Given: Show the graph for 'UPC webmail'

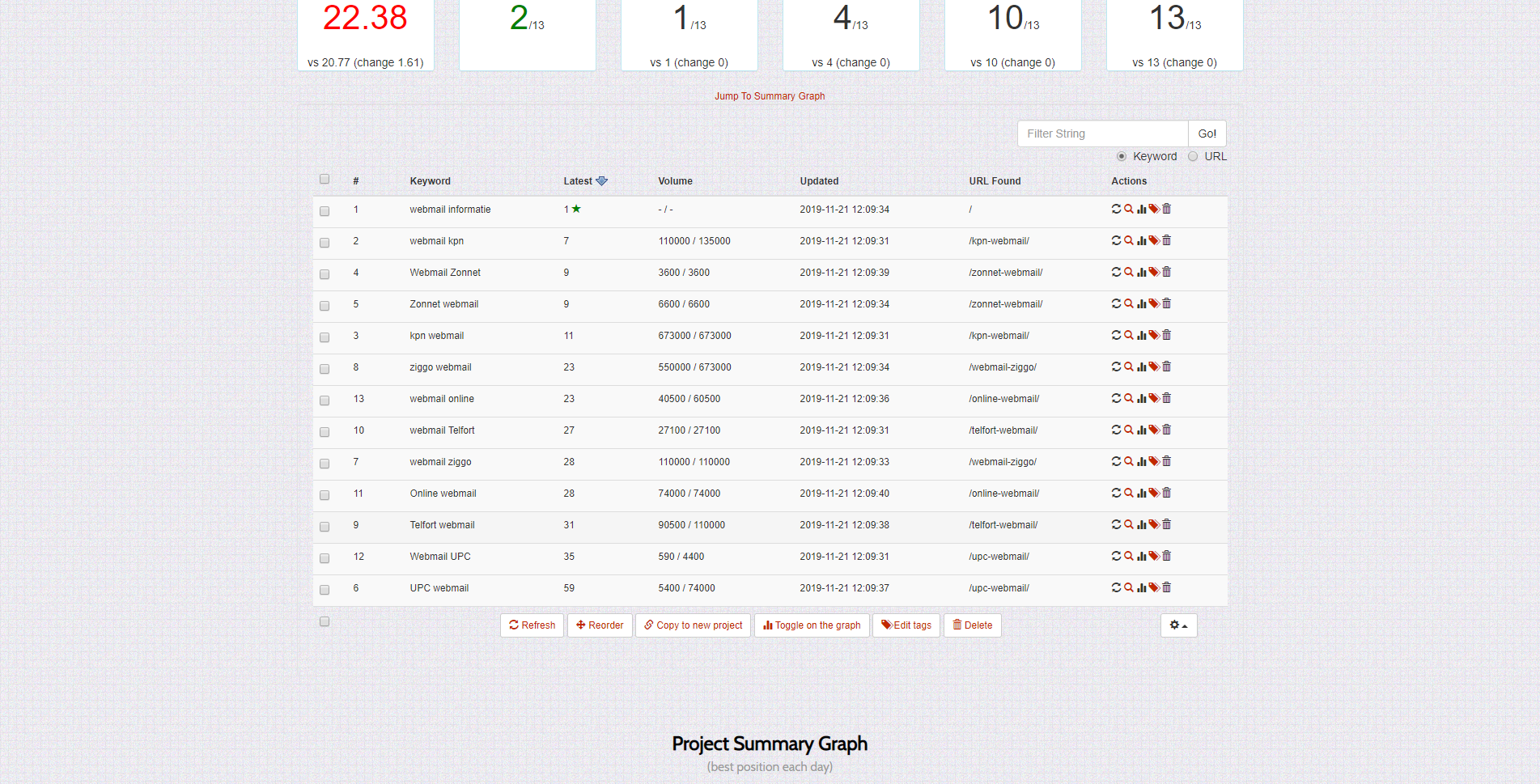Looking at the screenshot, I should tap(1141, 587).
